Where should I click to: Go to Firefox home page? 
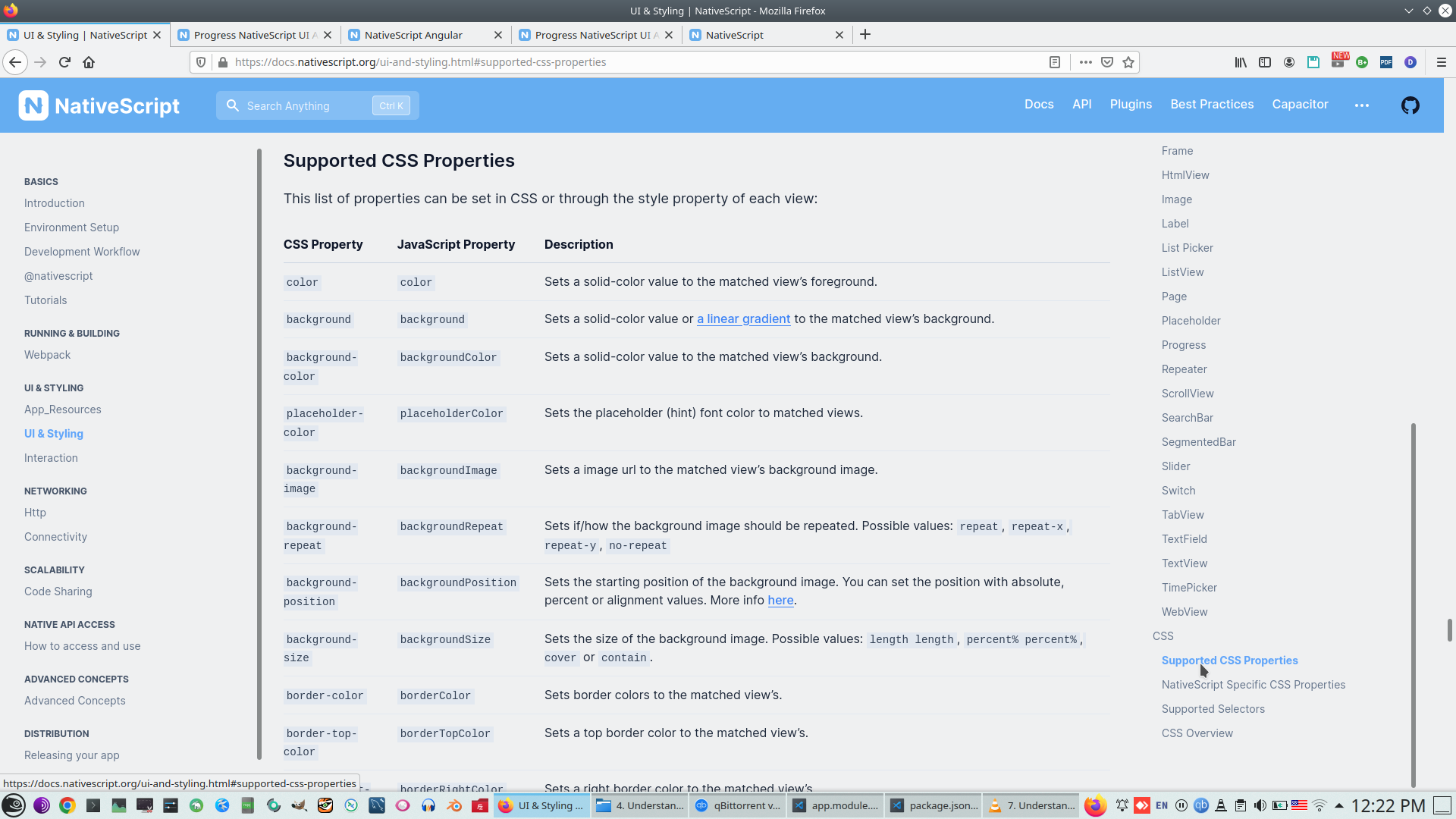tap(89, 62)
